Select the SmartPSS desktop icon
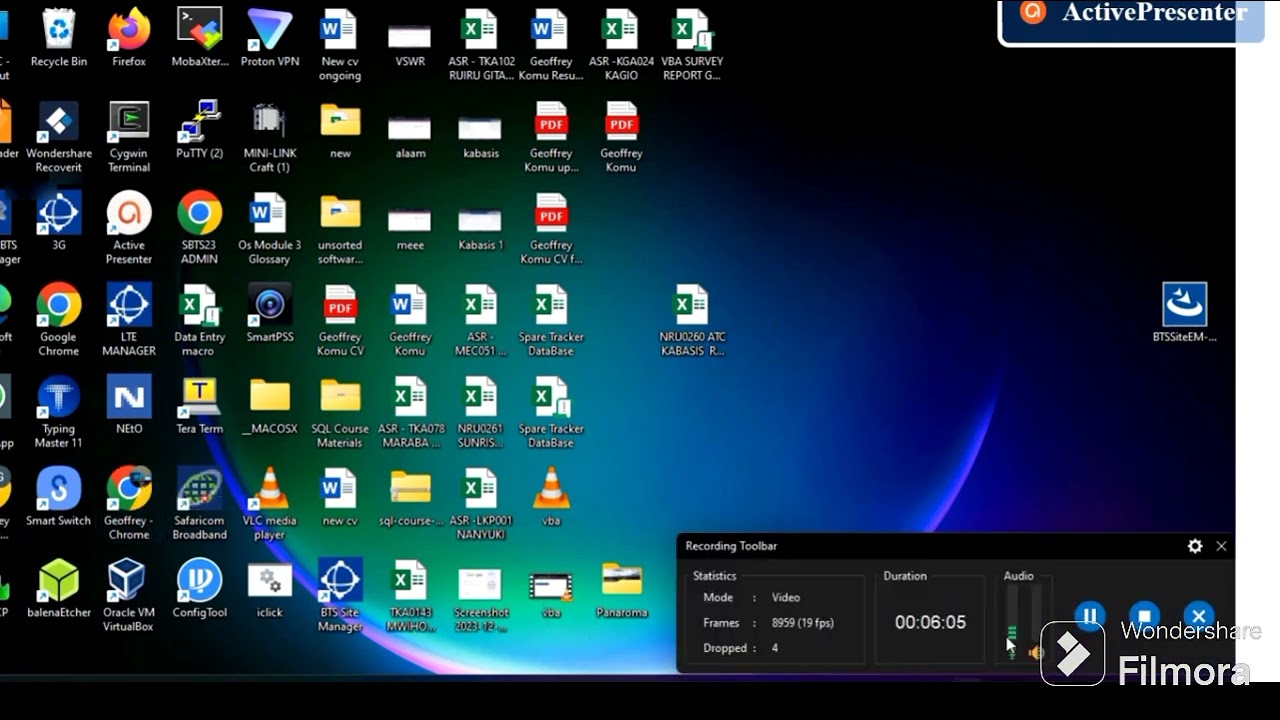The image size is (1280, 720). coord(270,314)
